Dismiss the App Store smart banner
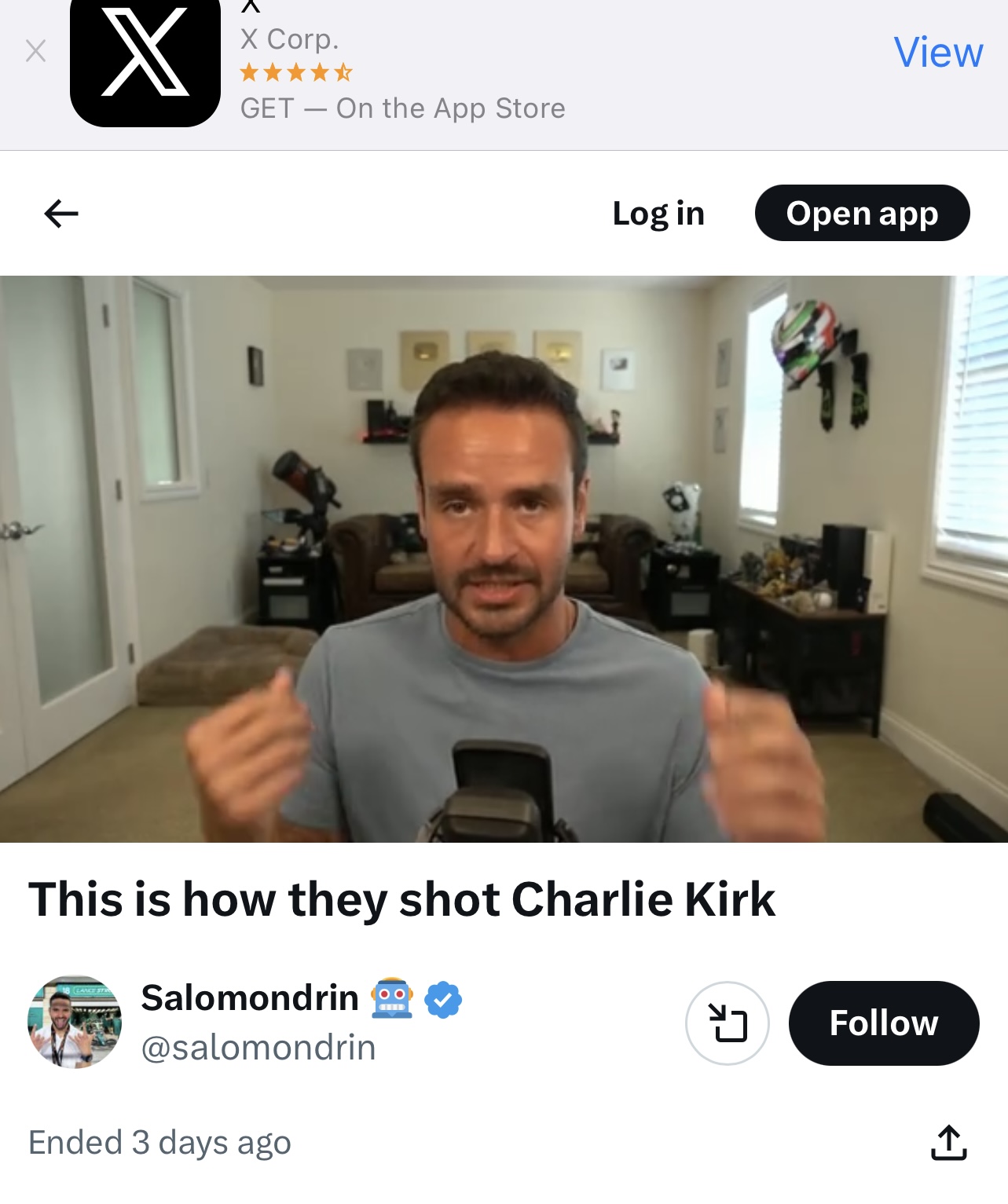 click(x=35, y=52)
